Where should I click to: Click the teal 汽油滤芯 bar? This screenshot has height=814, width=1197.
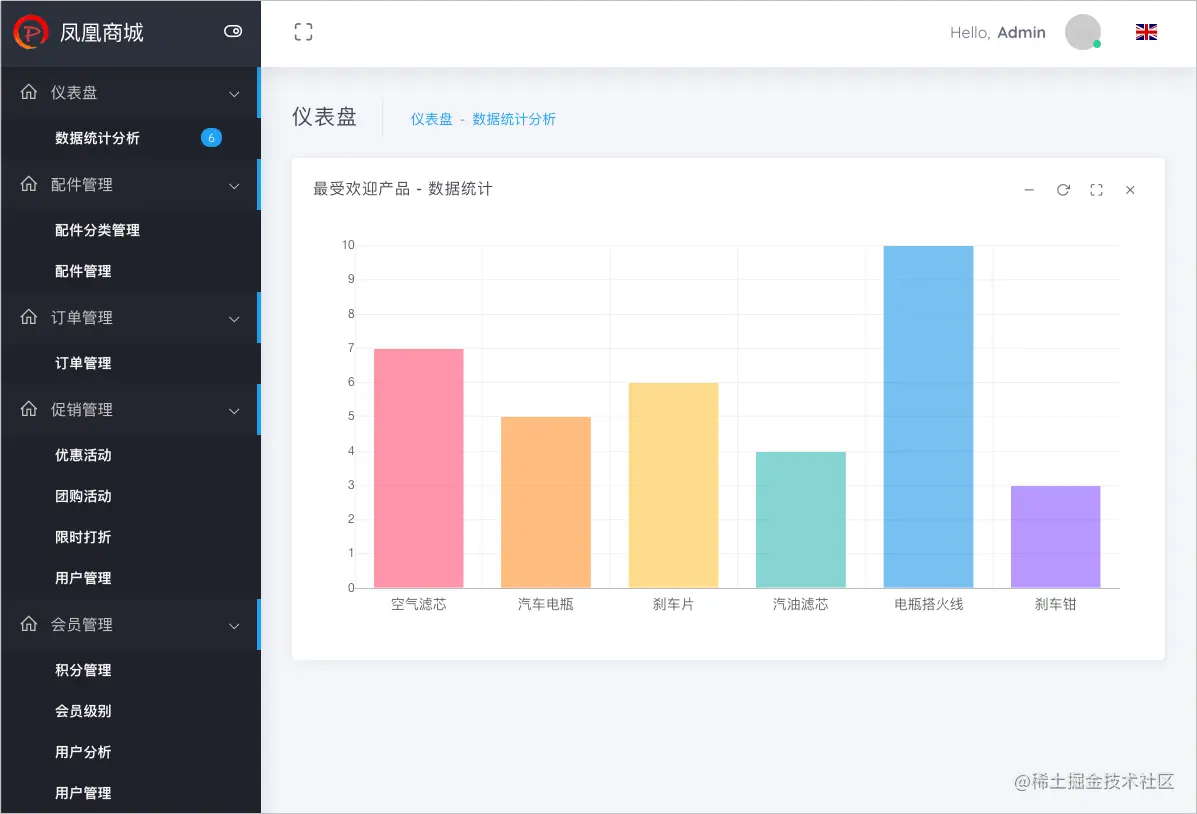coord(801,520)
